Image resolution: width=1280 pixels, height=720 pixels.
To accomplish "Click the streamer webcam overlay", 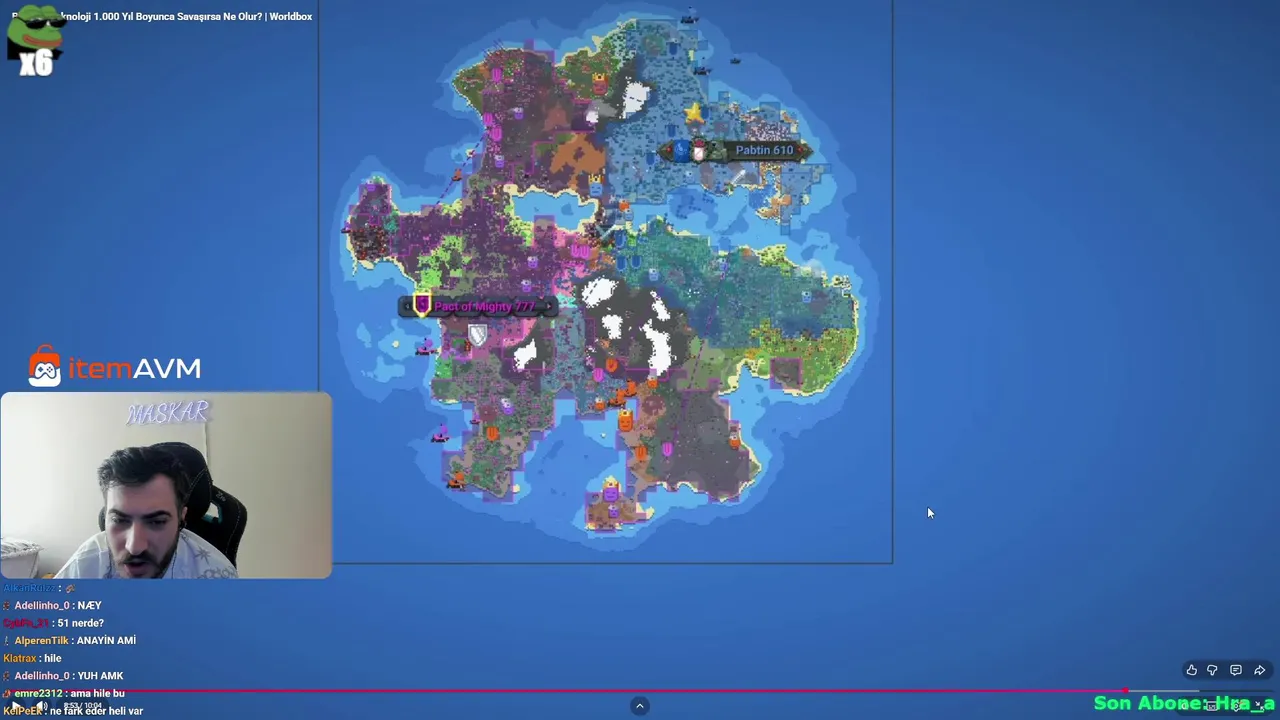I will coord(166,485).
